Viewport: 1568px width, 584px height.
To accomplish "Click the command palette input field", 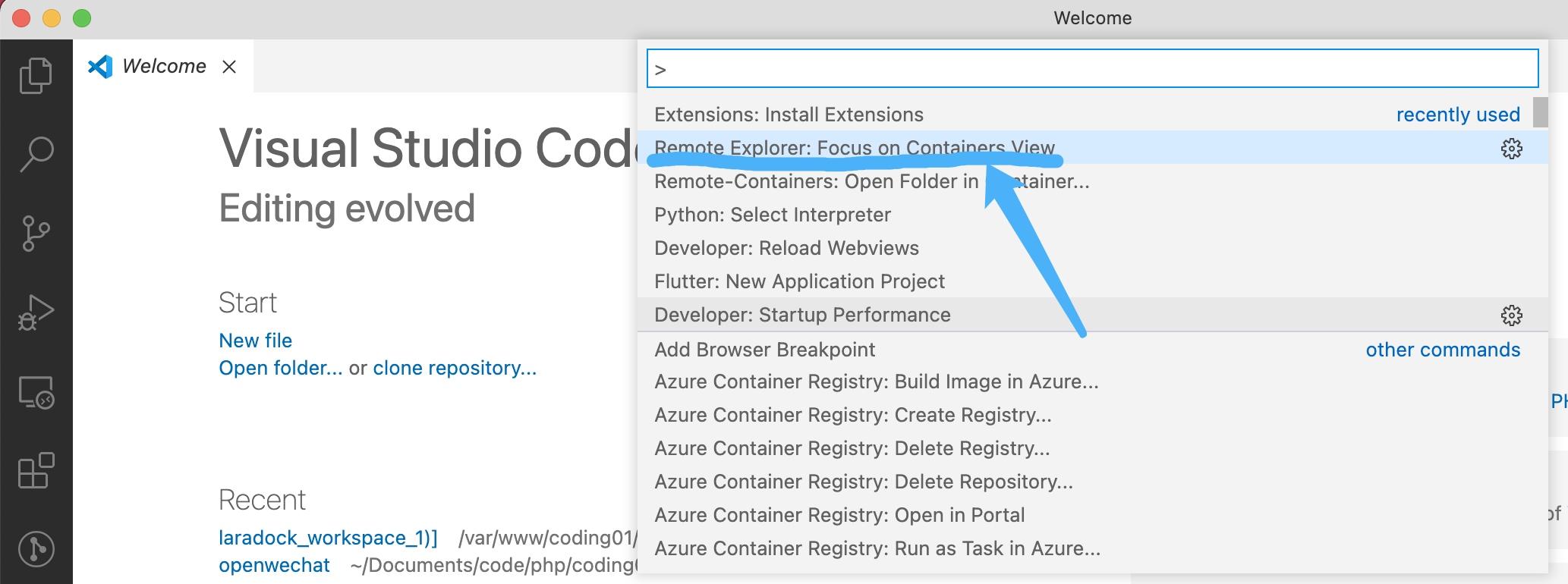I will pos(1091,69).
